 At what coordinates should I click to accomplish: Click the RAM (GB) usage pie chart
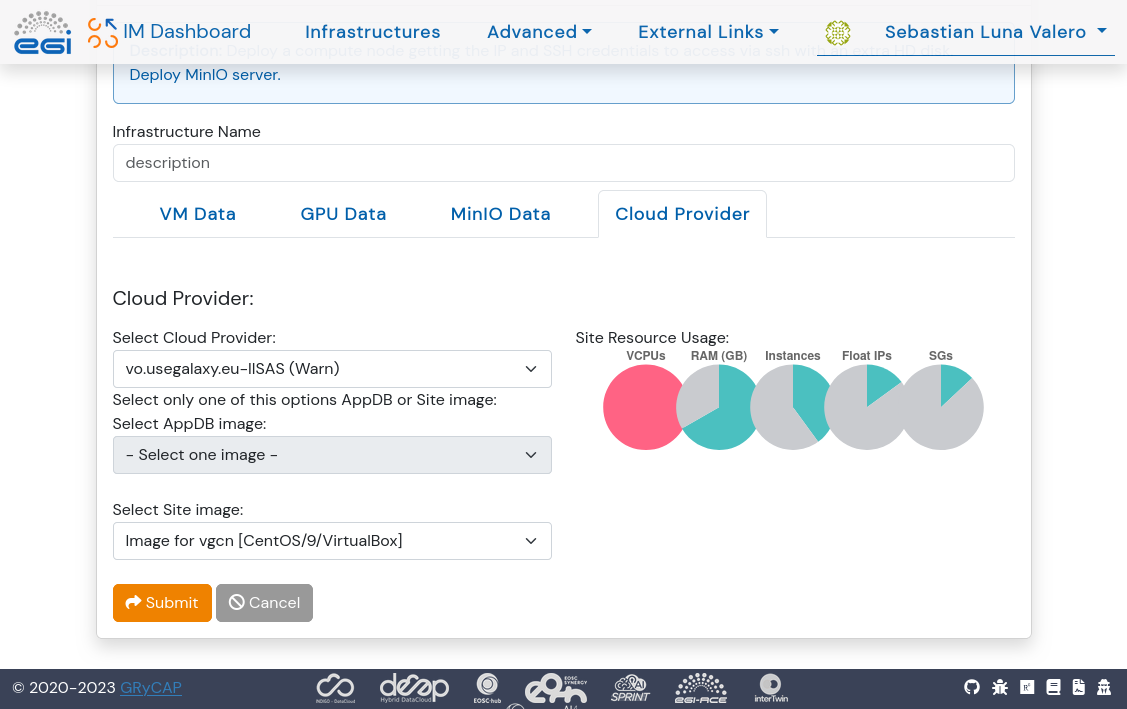pos(719,407)
